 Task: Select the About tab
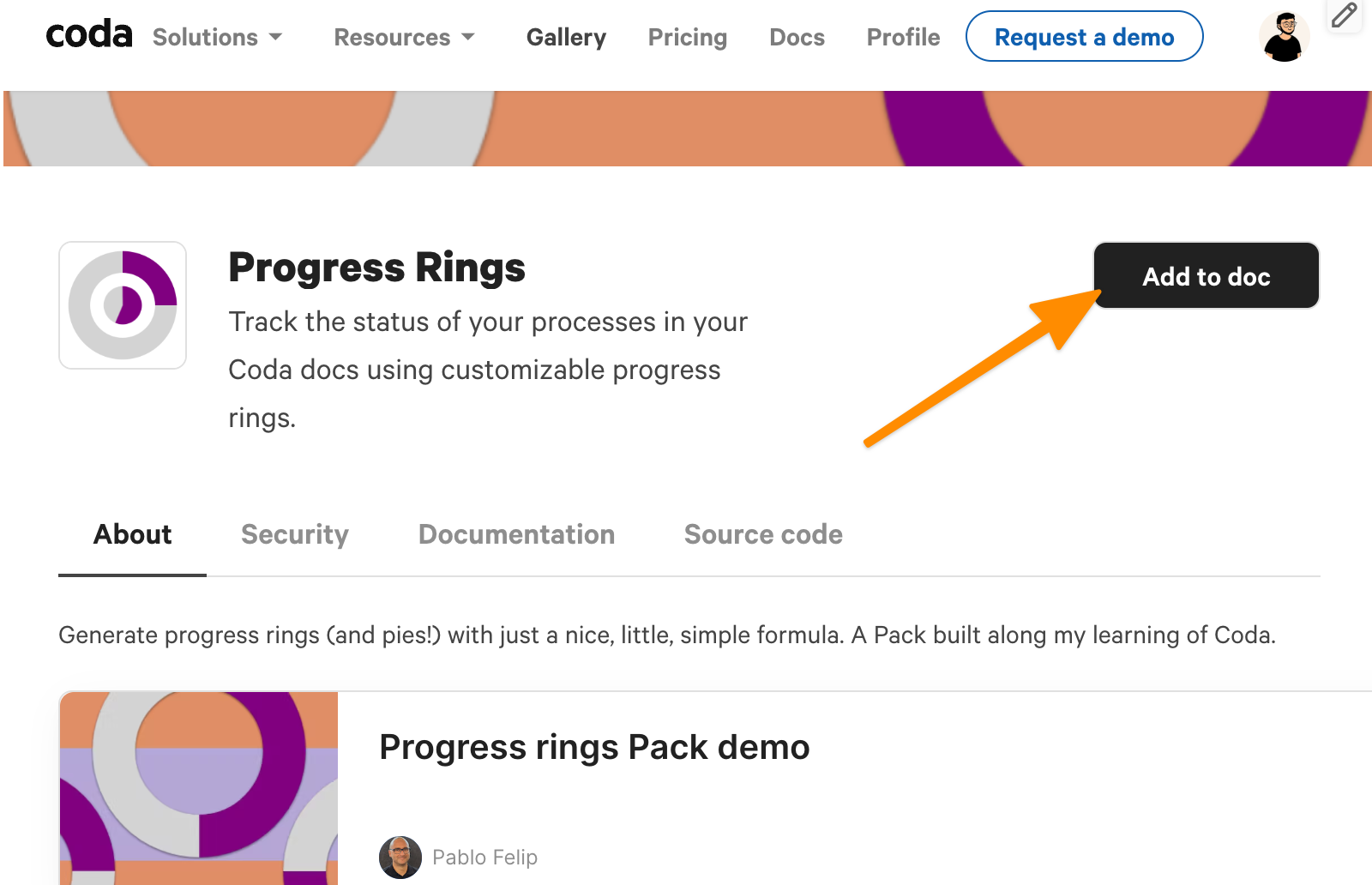[x=132, y=534]
